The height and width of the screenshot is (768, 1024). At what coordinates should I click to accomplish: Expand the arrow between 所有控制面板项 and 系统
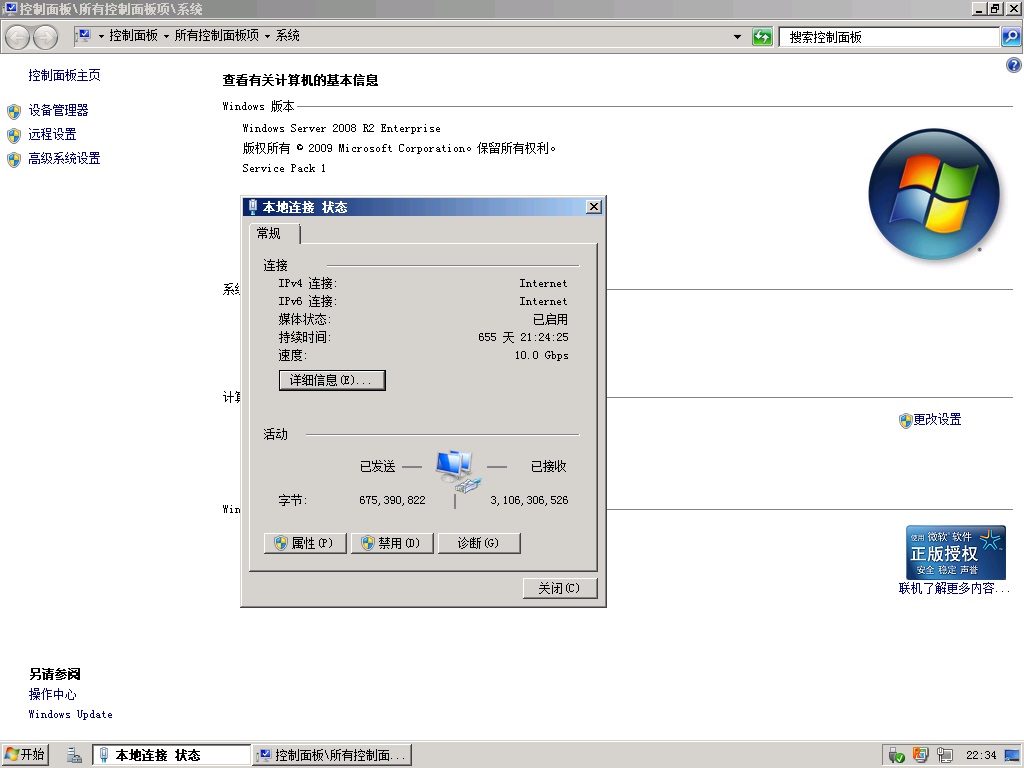pyautogui.click(x=267, y=36)
